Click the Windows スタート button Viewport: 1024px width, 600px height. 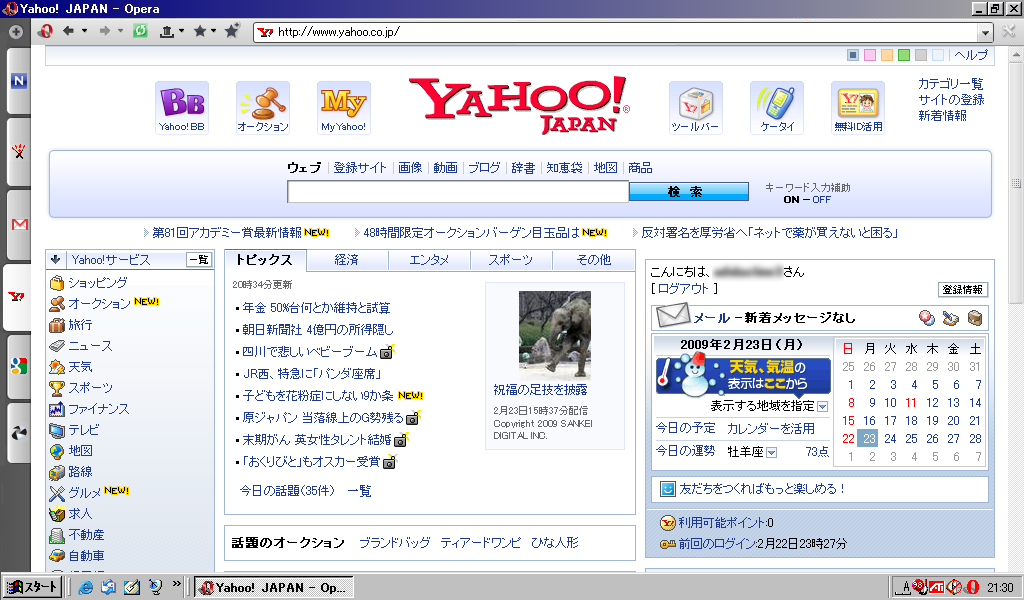click(x=33, y=587)
